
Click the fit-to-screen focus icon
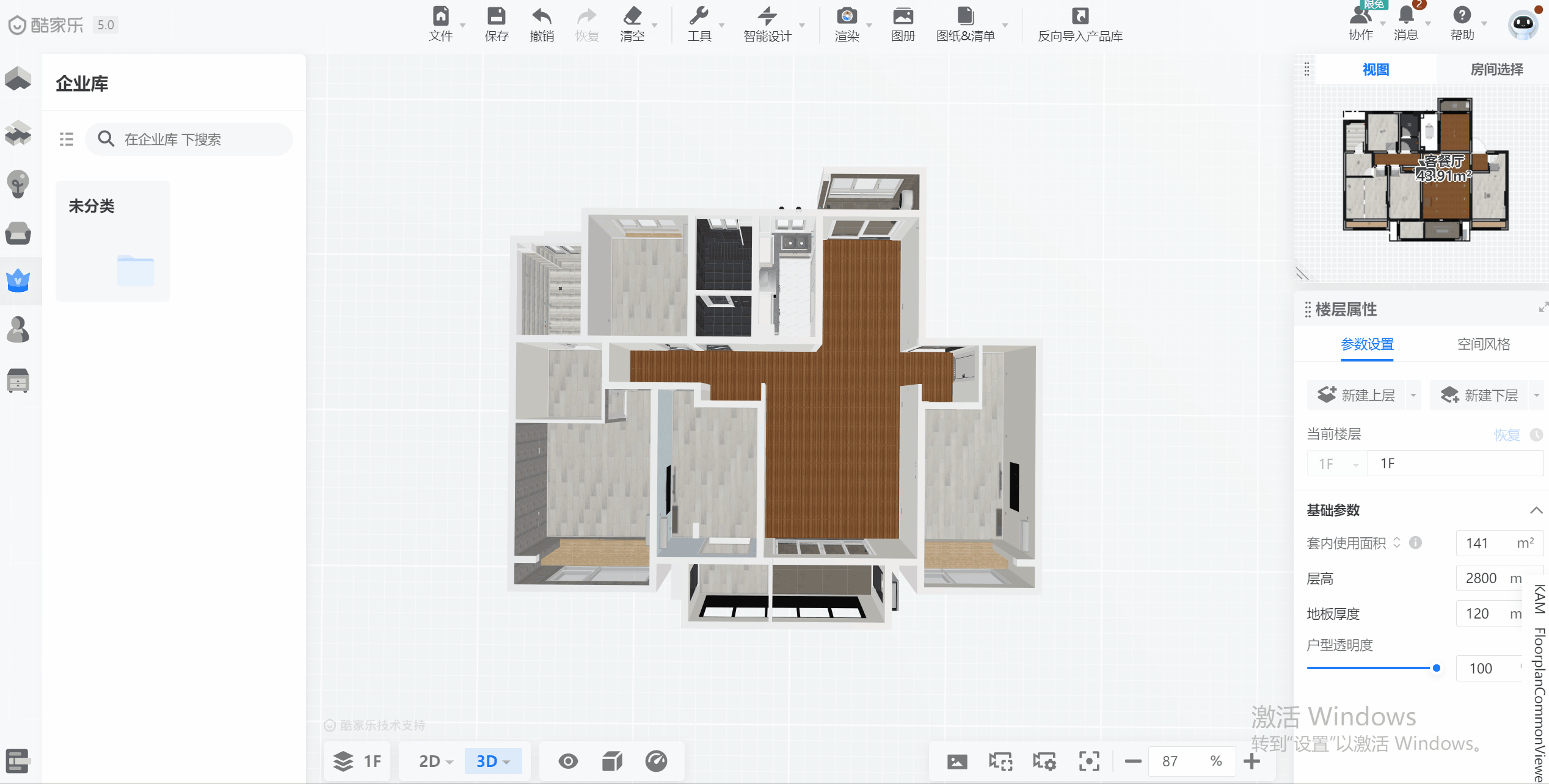(1088, 761)
